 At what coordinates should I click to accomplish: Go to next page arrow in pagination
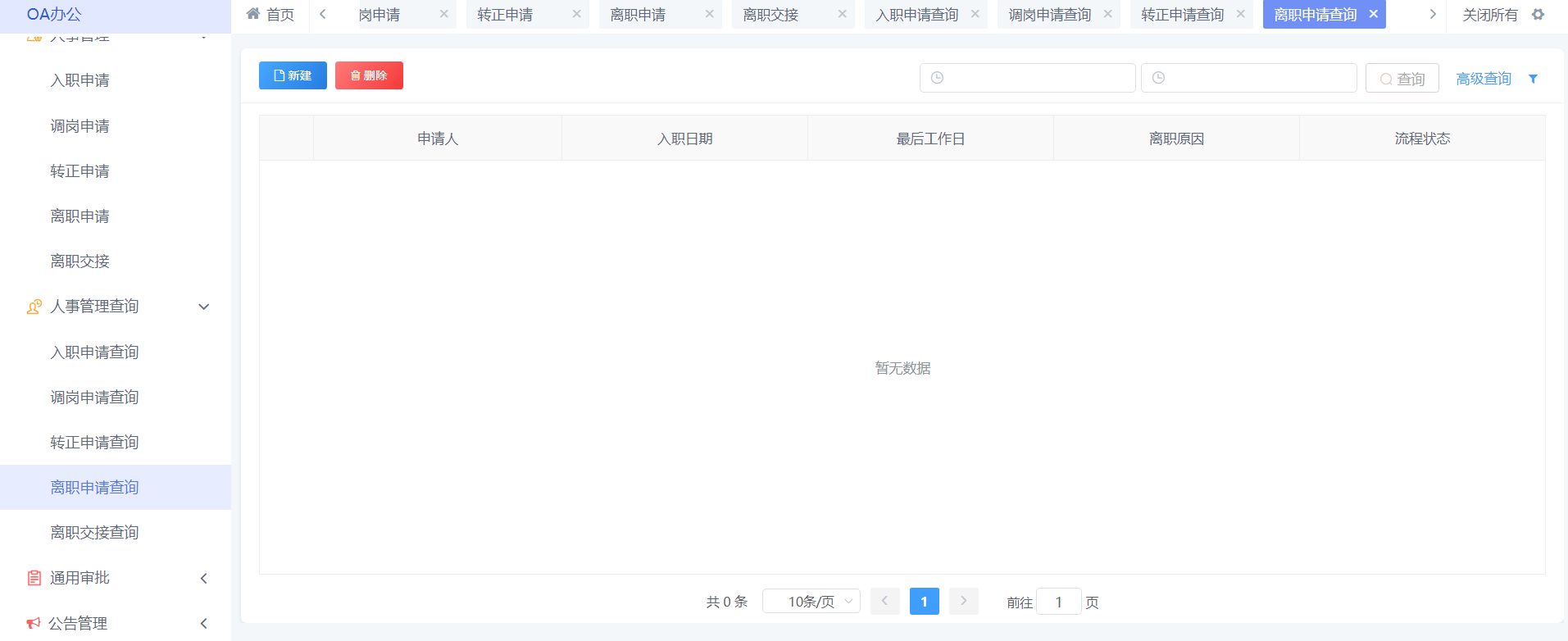963,601
